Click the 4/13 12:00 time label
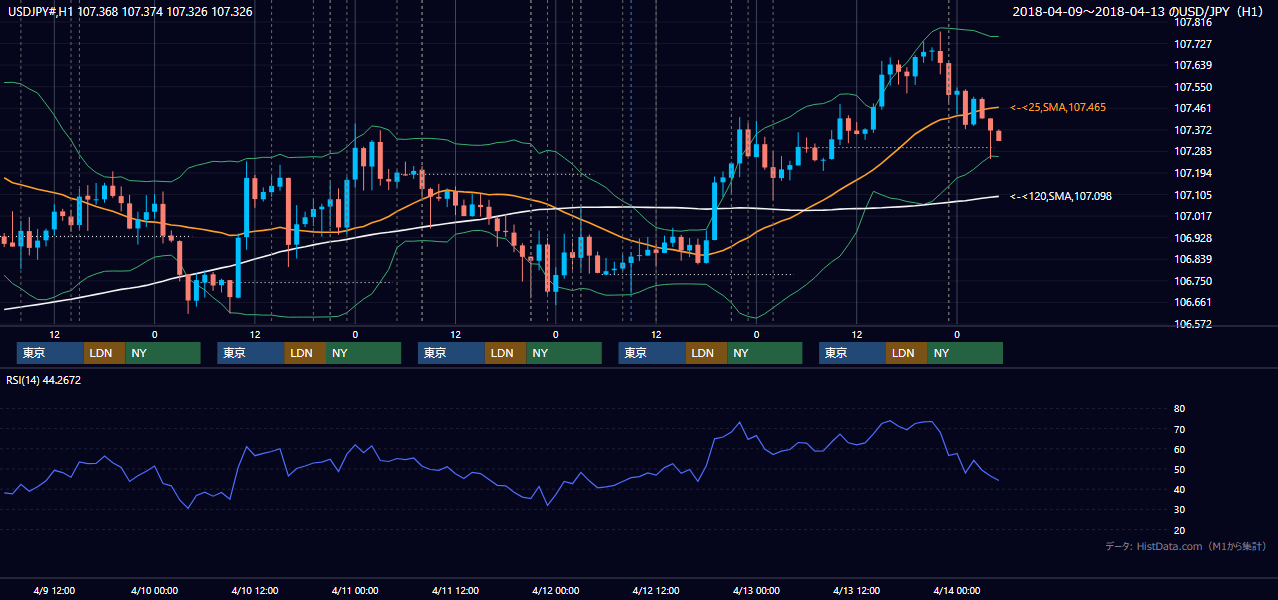The image size is (1278, 600). [x=857, y=590]
